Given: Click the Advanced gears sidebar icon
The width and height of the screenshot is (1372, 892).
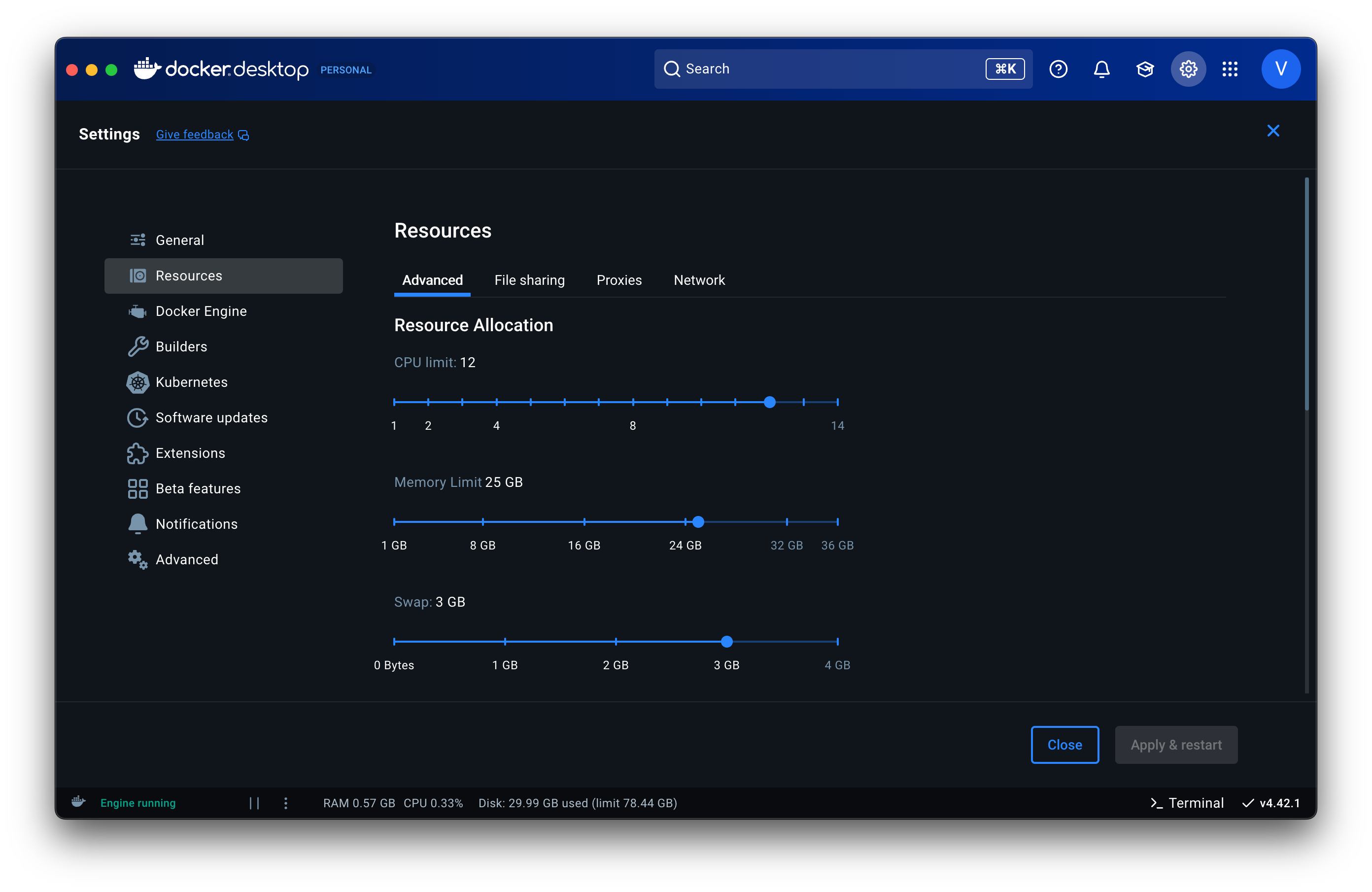Looking at the screenshot, I should 138,559.
